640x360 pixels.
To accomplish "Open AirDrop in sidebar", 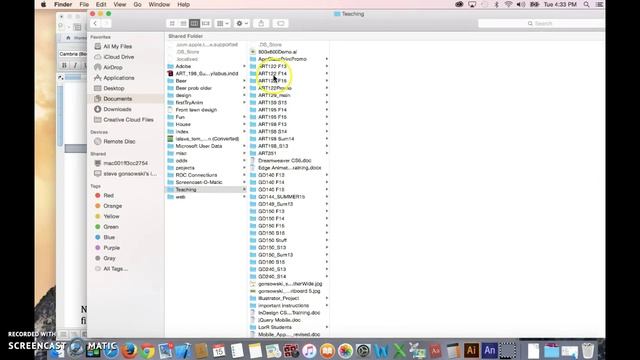I will (x=113, y=67).
